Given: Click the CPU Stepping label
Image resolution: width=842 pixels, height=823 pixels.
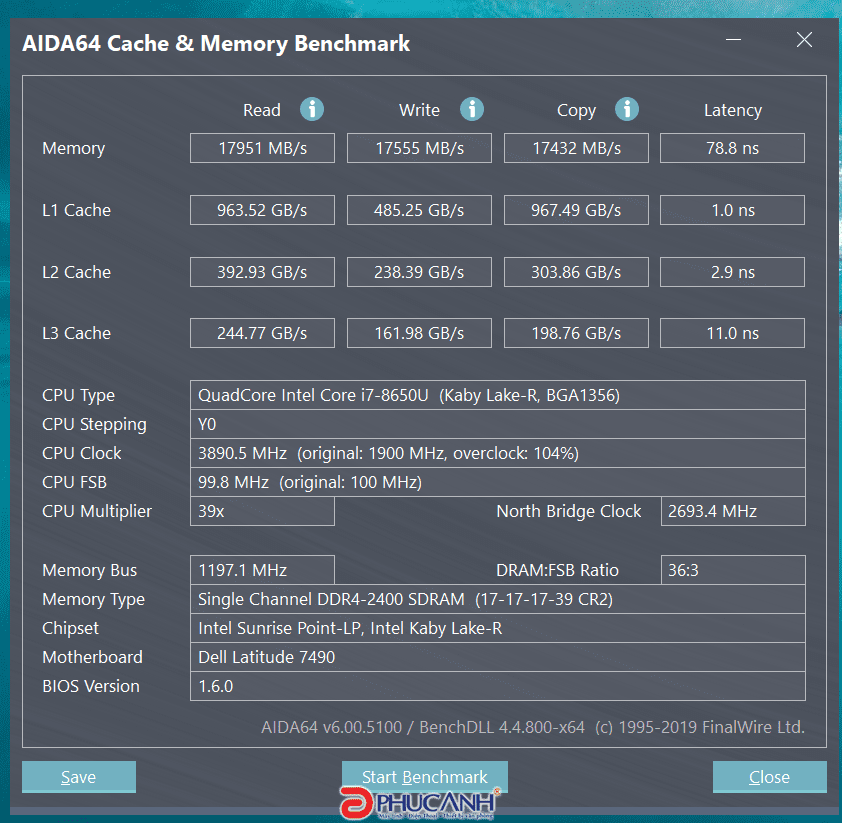Looking at the screenshot, I should 95,425.
